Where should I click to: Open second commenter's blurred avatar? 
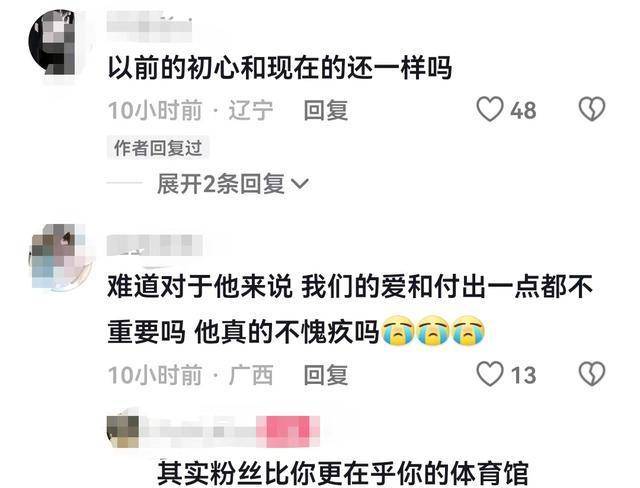[x=59, y=257]
